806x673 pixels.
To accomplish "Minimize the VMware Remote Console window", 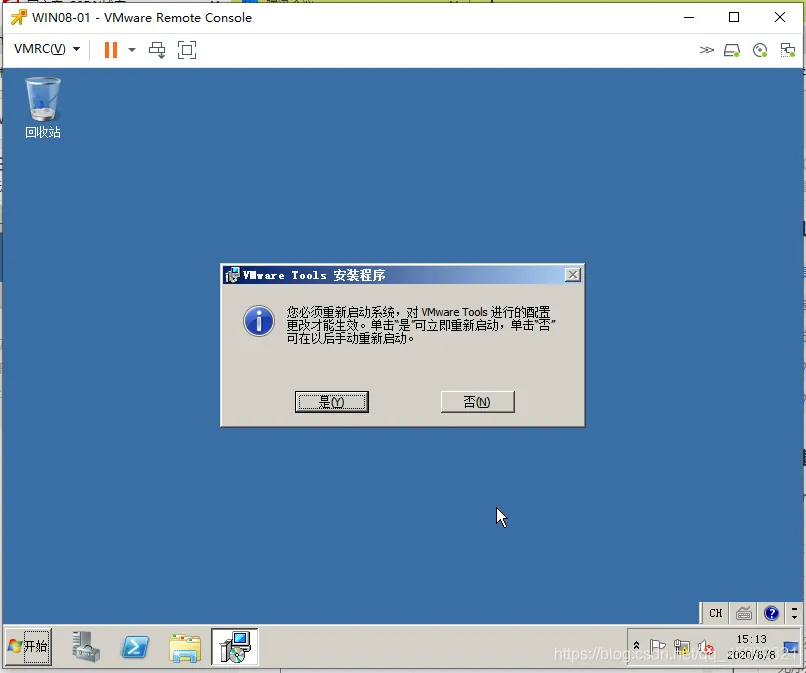I will coord(689,17).
